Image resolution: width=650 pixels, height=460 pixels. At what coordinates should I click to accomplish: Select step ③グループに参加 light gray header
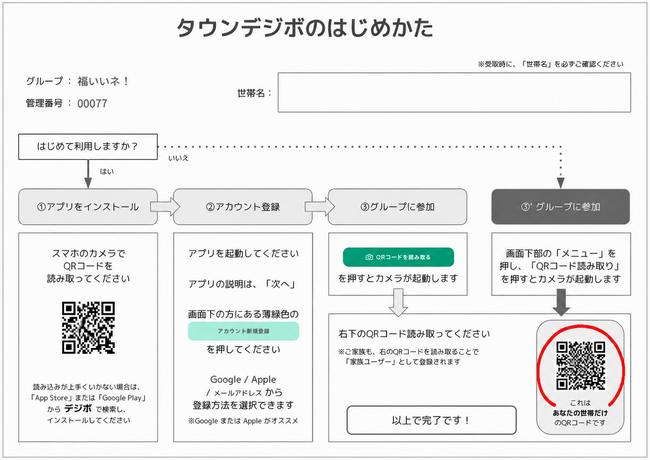pos(398,207)
